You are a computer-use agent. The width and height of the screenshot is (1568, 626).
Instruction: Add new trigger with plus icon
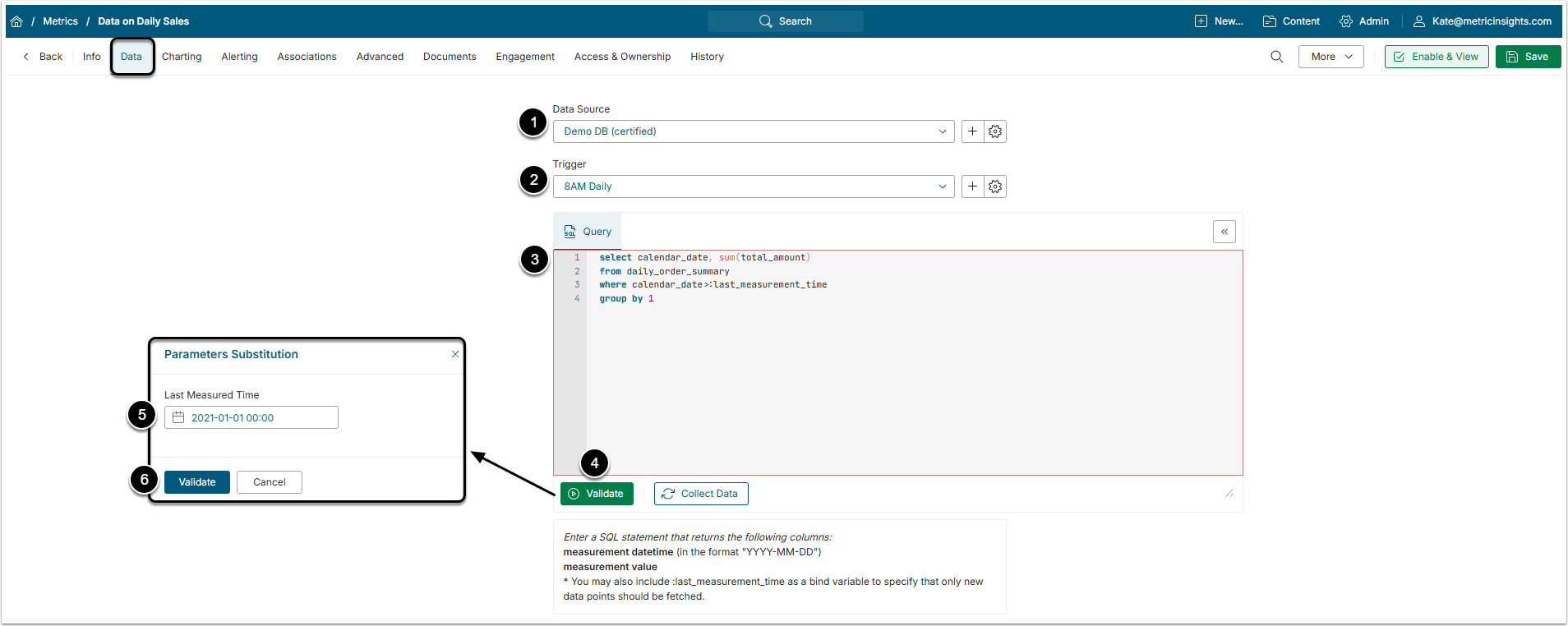click(x=972, y=186)
